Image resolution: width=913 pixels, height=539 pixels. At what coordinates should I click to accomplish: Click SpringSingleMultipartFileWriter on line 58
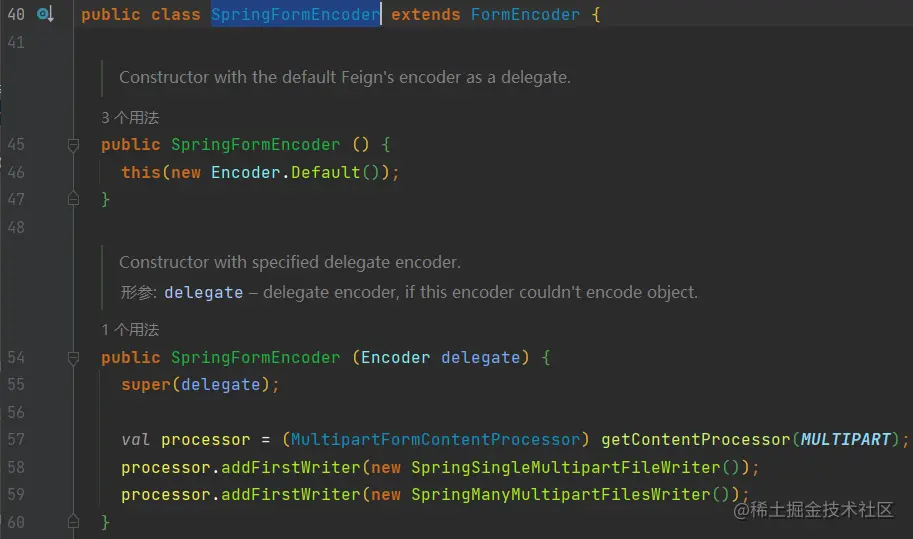pos(566,467)
